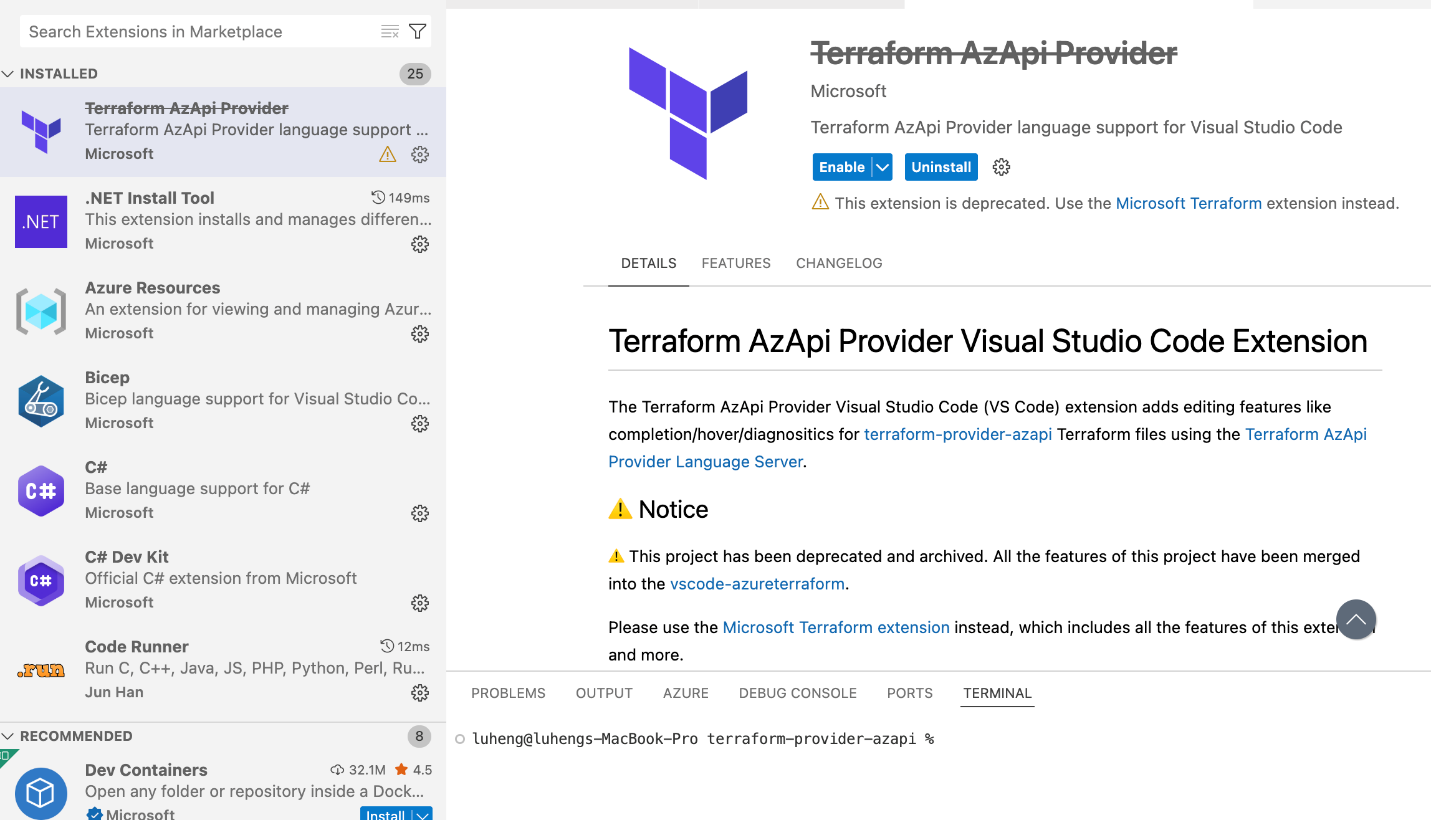Click the scroll-to-top arrow button
Viewport: 1431px width, 820px height.
coord(1356,619)
